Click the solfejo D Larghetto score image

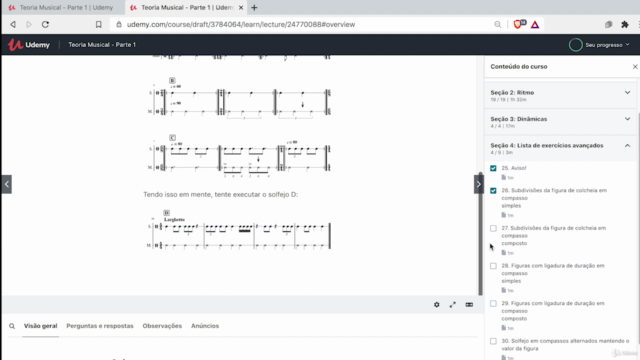tap(239, 230)
